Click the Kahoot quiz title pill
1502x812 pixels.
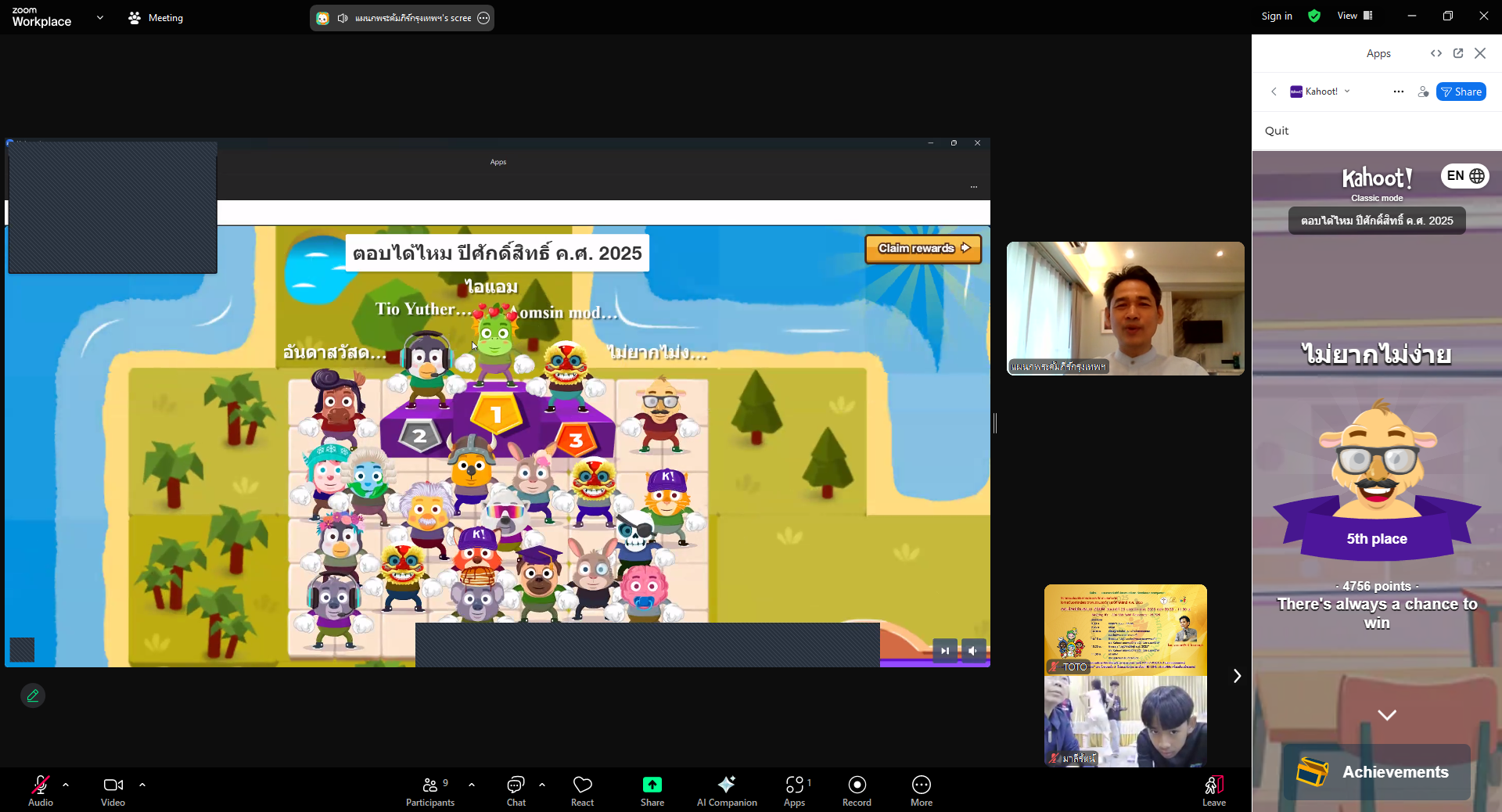pyautogui.click(x=1377, y=221)
